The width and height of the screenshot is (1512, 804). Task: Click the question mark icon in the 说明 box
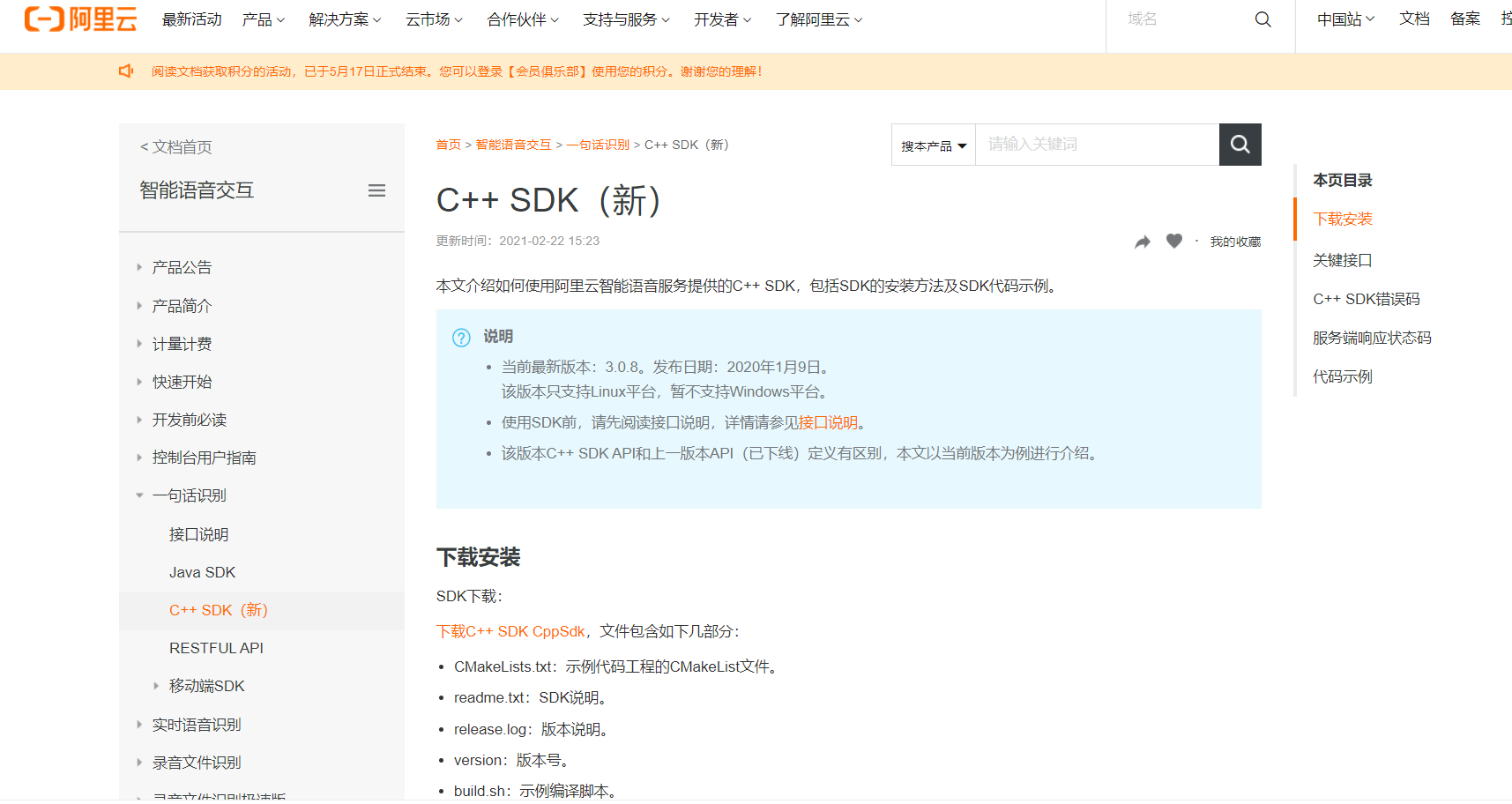460,337
